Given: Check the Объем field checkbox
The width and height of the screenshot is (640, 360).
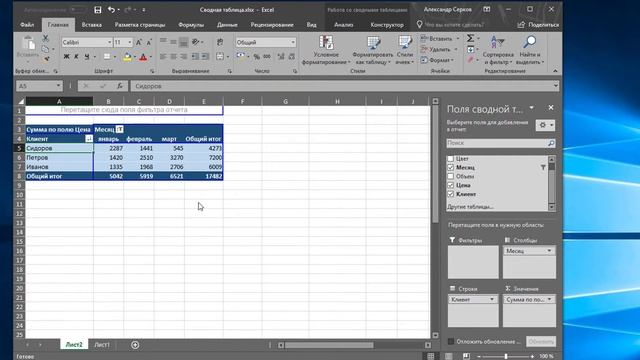Looking at the screenshot, I should [451, 176].
